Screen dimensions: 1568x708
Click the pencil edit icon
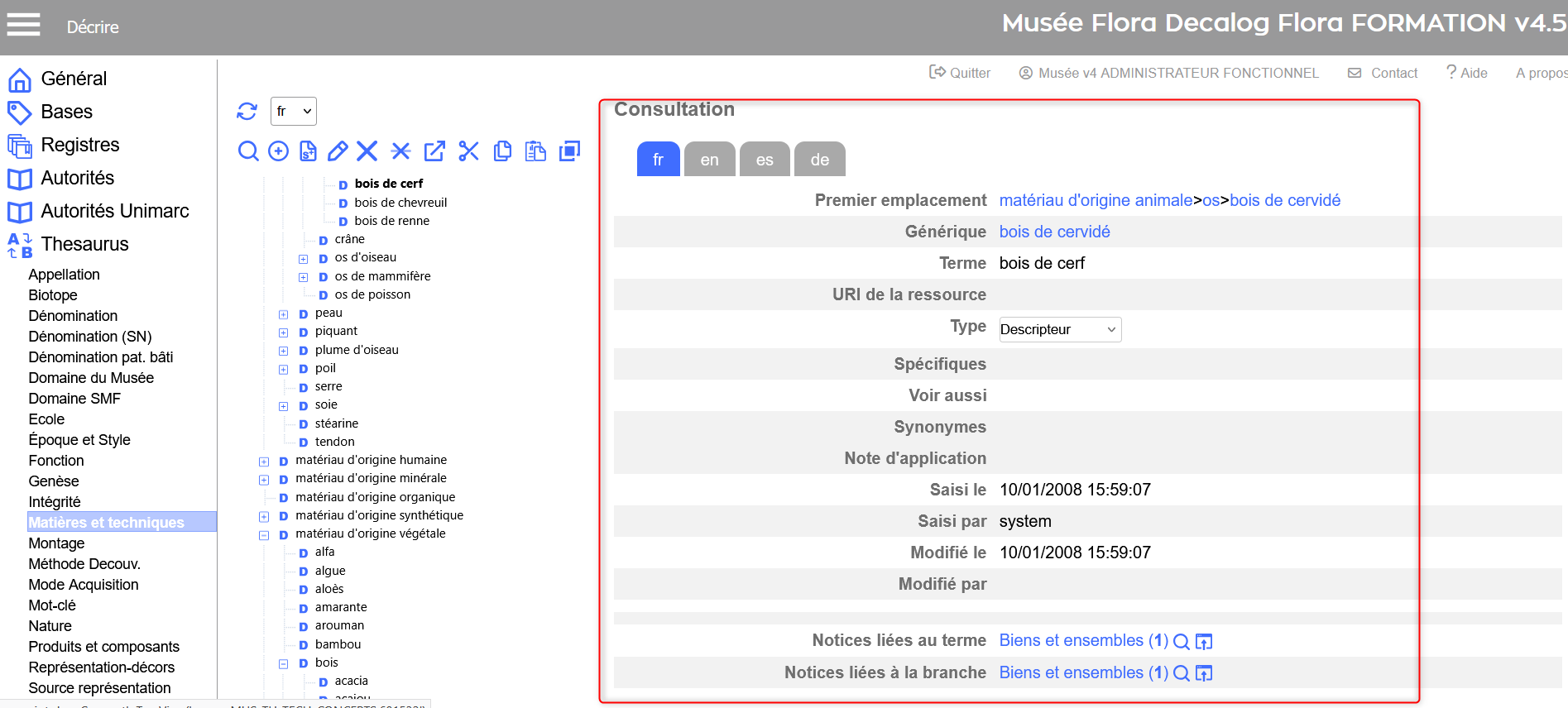(x=338, y=151)
